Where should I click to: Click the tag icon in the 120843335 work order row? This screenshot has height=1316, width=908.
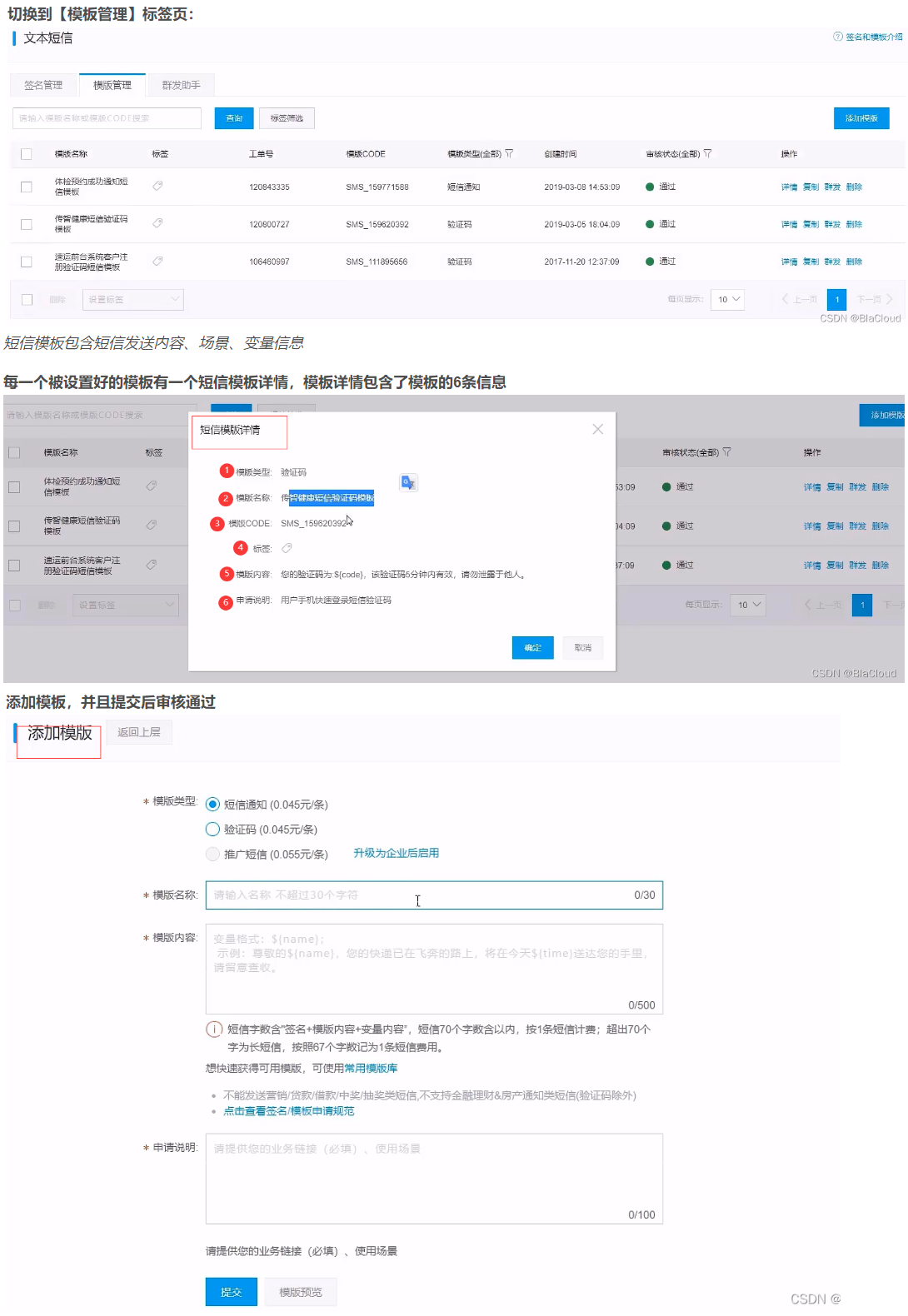pyautogui.click(x=157, y=186)
